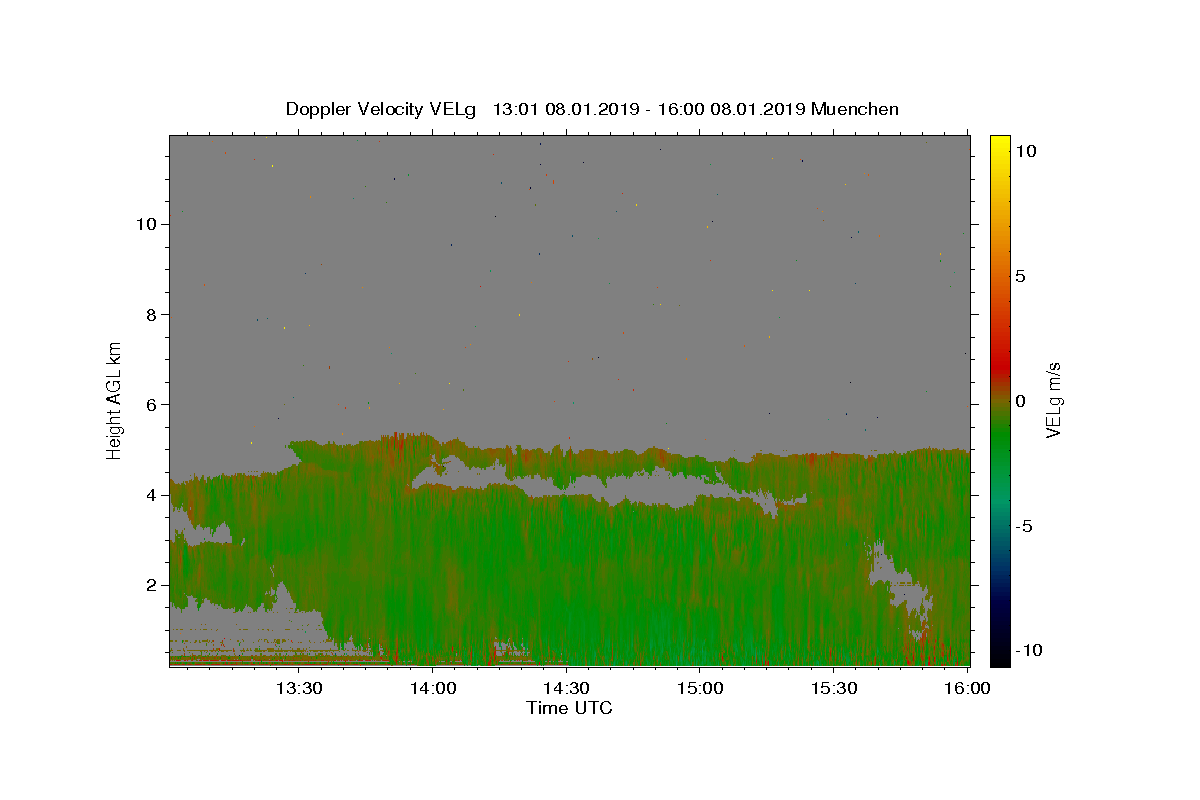
Task: Click the yellow top of the colorbar
Action: click(1000, 145)
